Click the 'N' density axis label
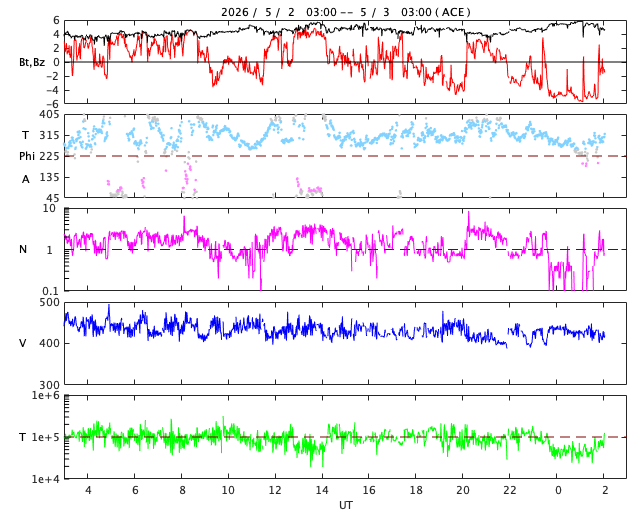 (x=23, y=249)
